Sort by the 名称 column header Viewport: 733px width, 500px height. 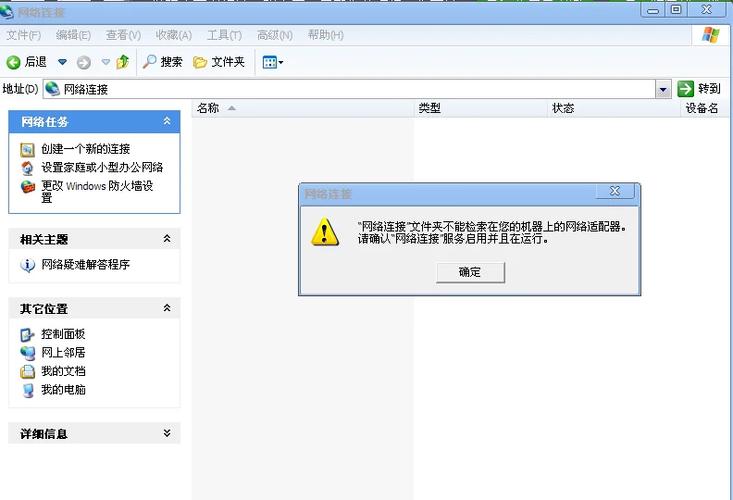coord(302,108)
